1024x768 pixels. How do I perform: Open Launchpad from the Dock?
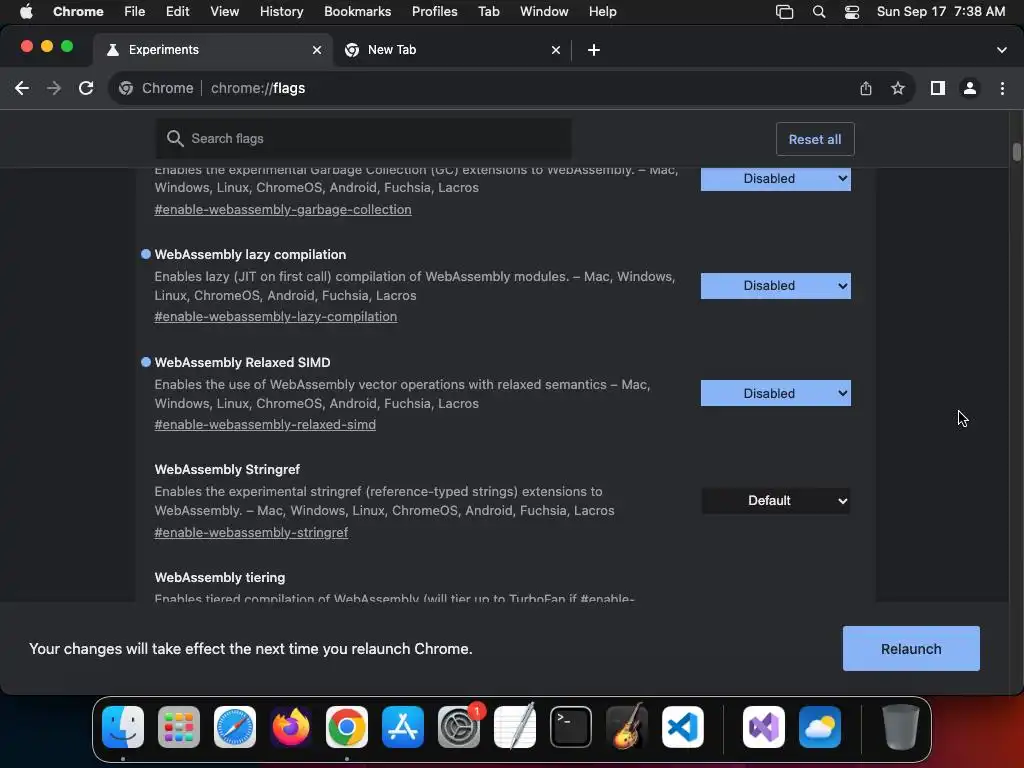tap(179, 727)
